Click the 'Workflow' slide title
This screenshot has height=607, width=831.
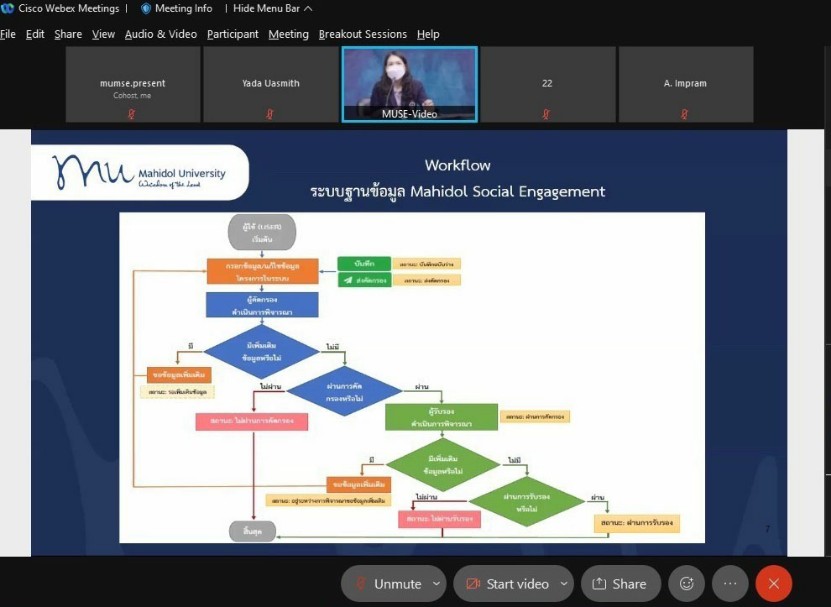tap(457, 165)
